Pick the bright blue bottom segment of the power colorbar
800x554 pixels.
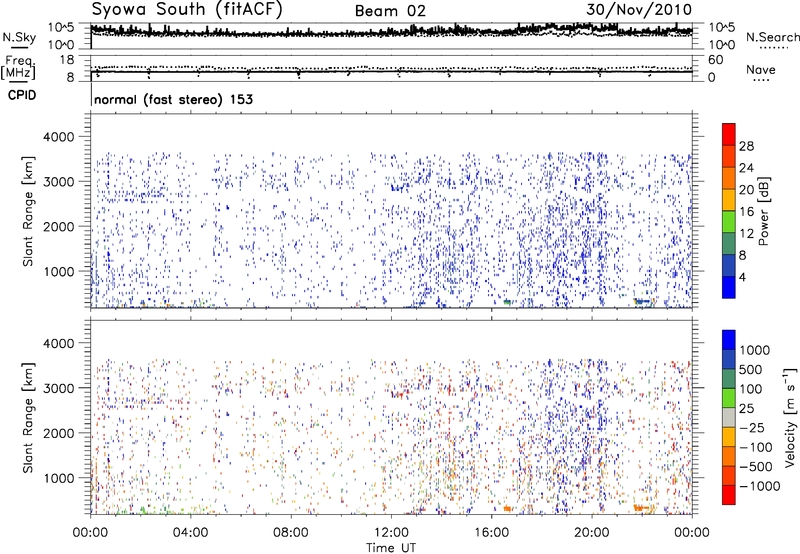click(729, 287)
